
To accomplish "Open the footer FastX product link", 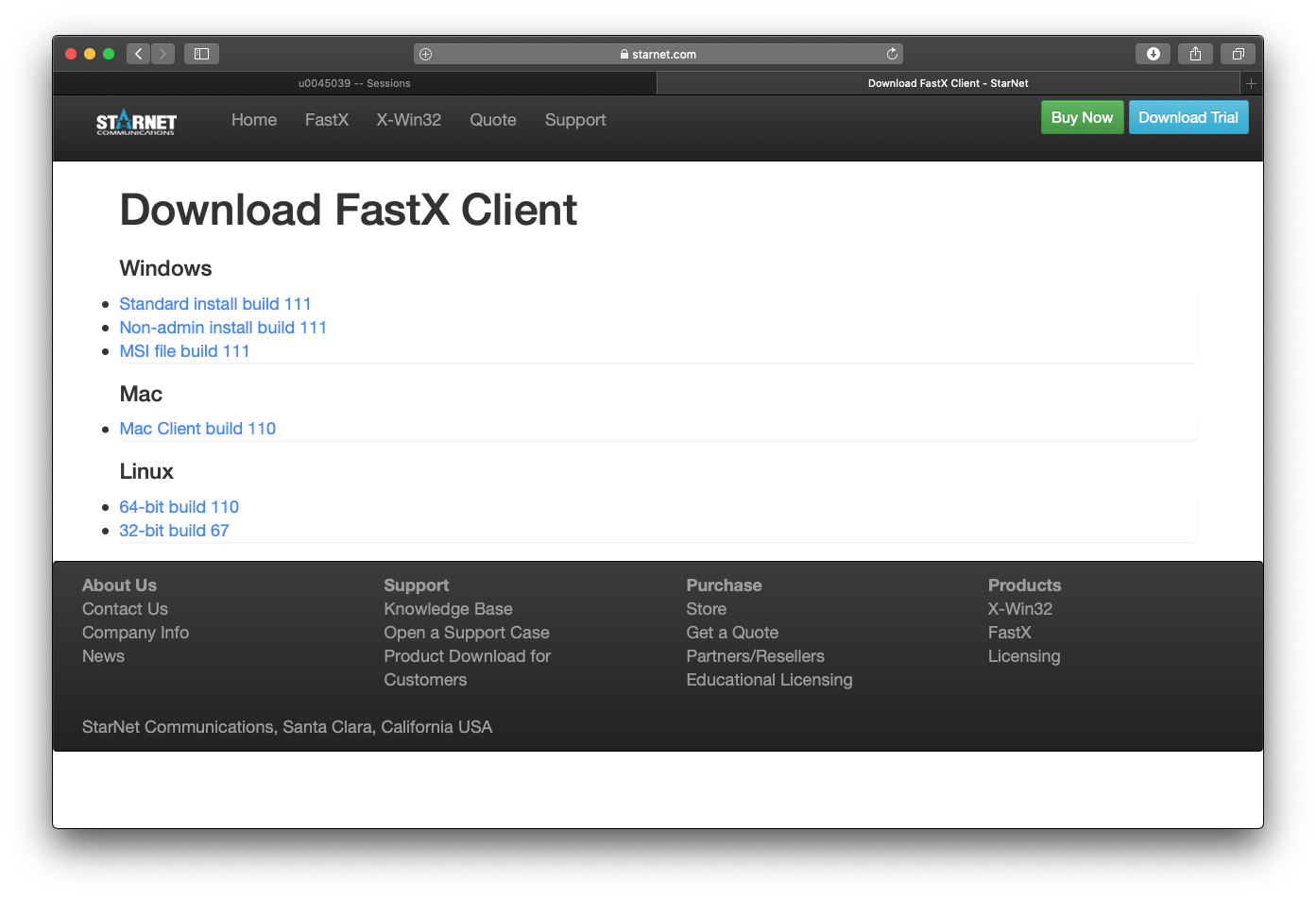I will click(1009, 633).
